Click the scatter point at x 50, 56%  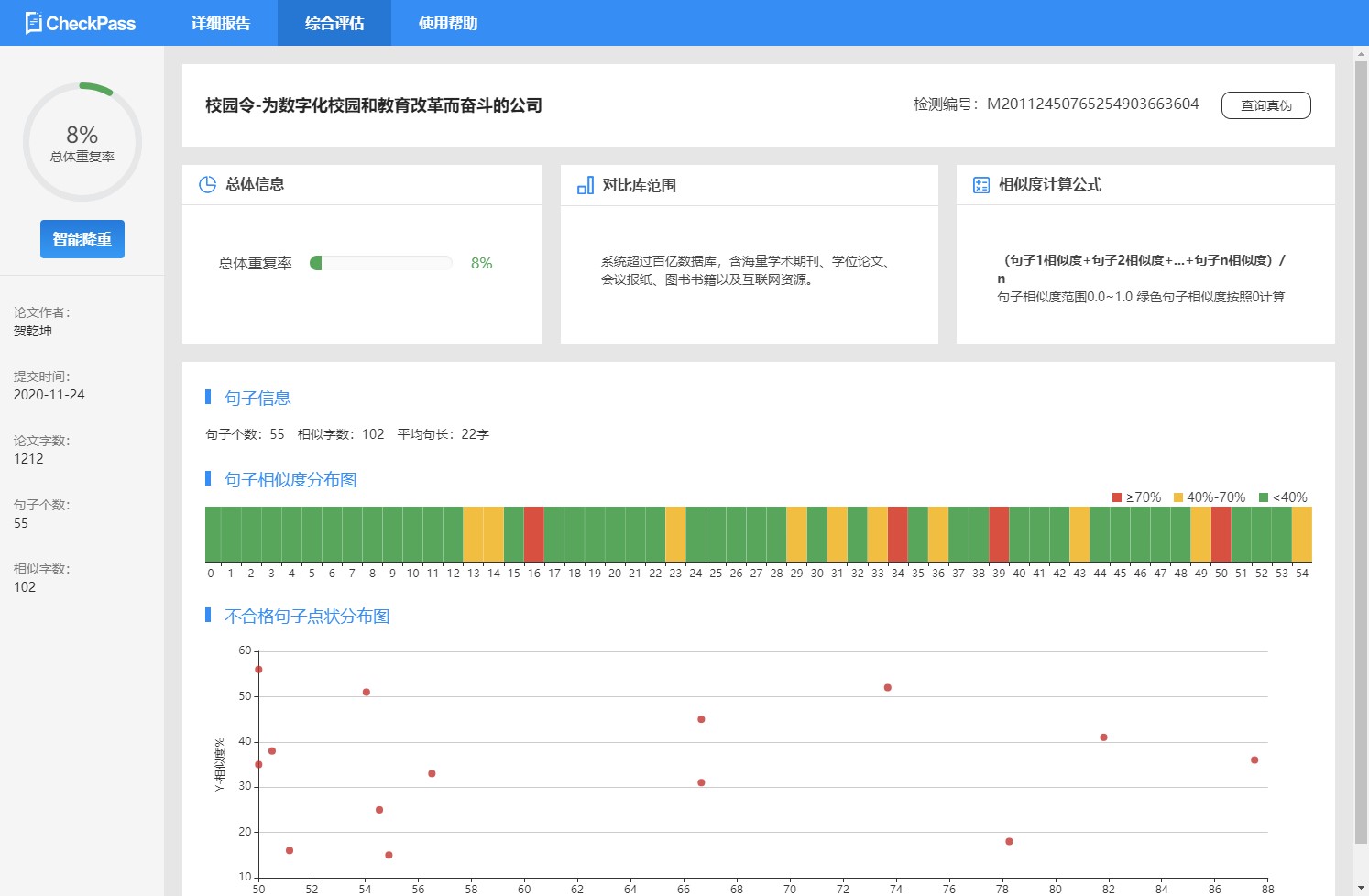point(258,670)
